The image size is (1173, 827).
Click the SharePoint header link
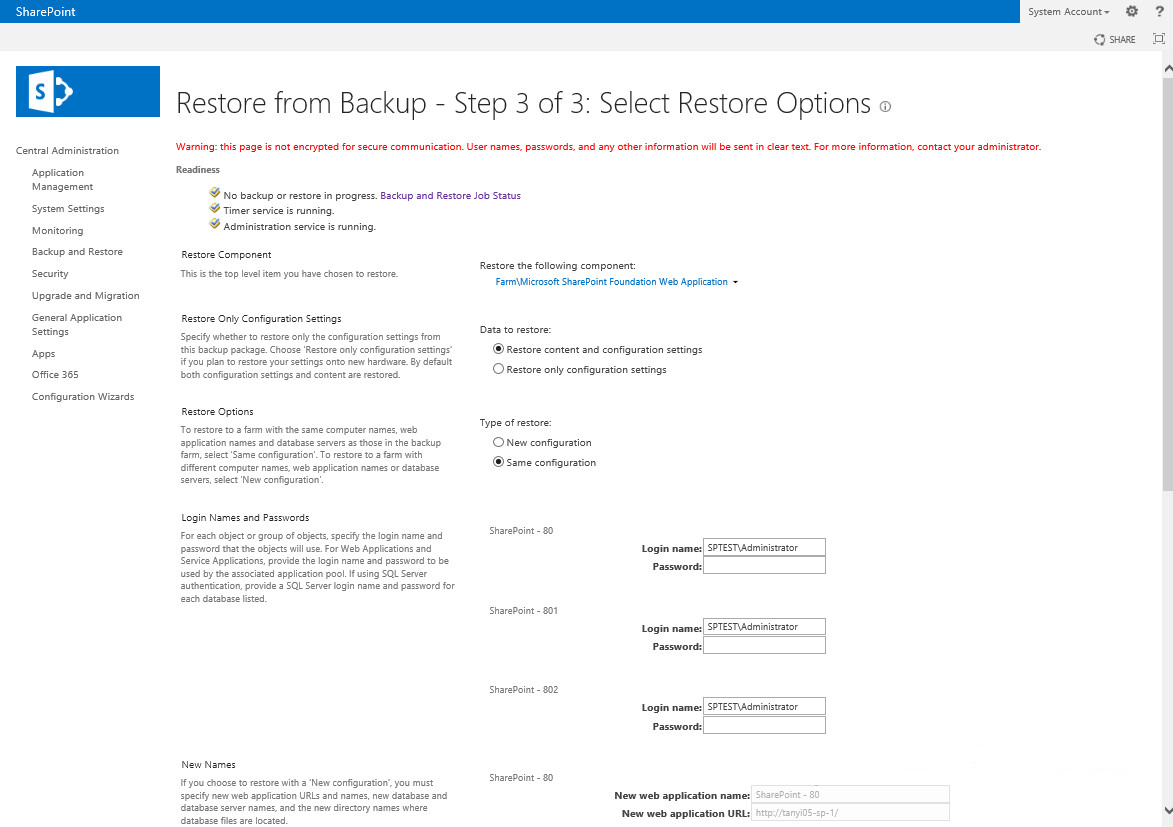pyautogui.click(x=46, y=11)
